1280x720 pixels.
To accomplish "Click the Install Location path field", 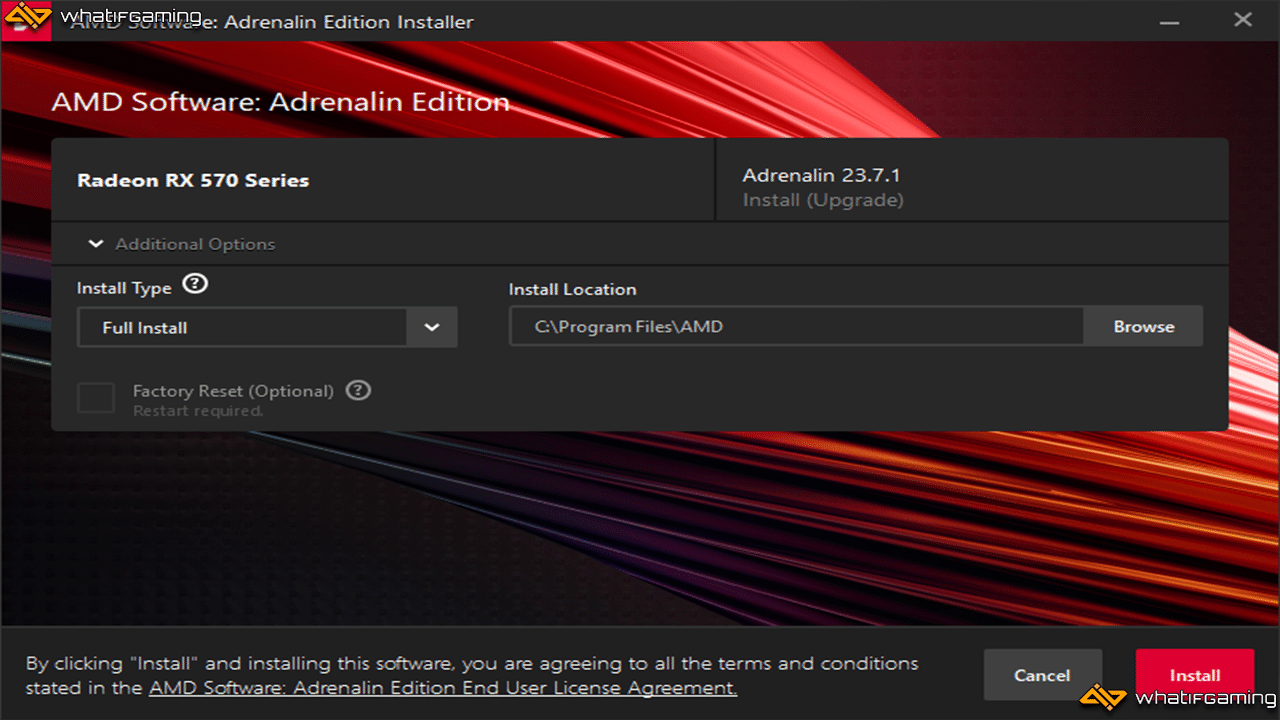I will pyautogui.click(x=796, y=326).
